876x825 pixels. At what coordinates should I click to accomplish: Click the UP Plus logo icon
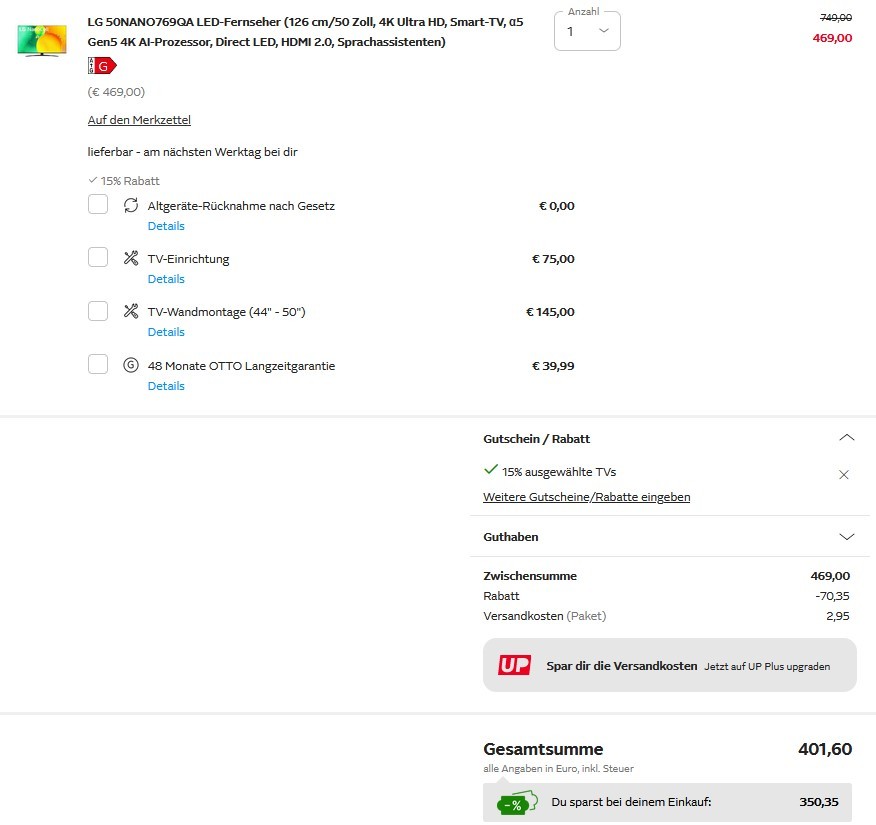515,665
